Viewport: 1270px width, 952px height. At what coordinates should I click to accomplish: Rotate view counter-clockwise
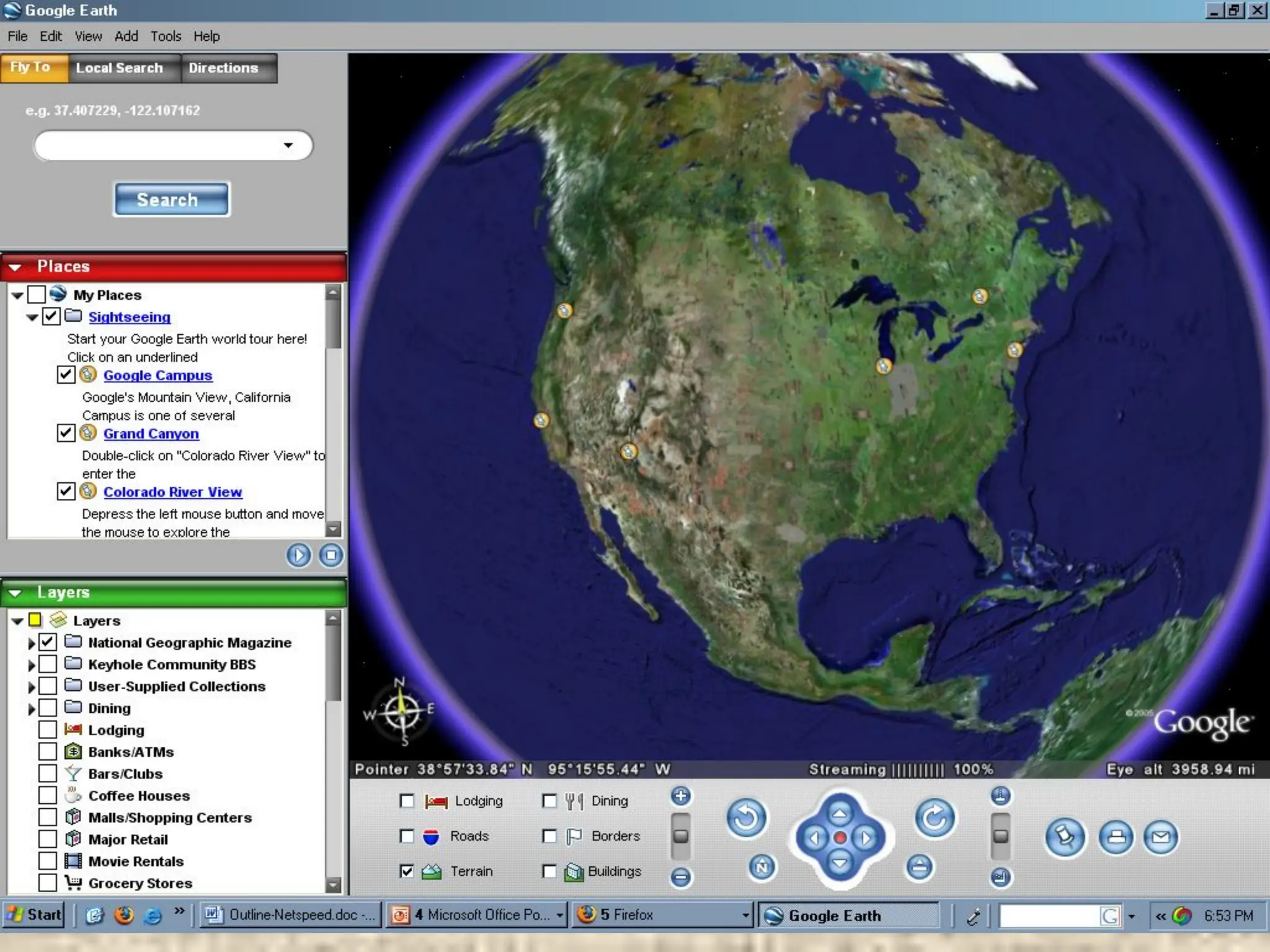(746, 818)
